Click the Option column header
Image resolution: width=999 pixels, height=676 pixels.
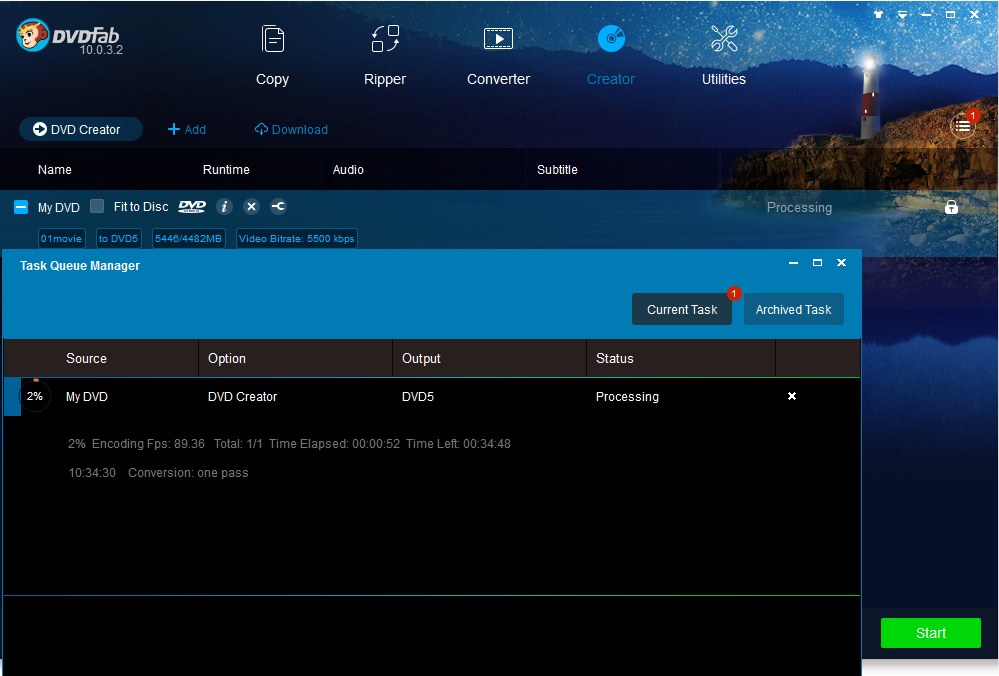pyautogui.click(x=227, y=358)
